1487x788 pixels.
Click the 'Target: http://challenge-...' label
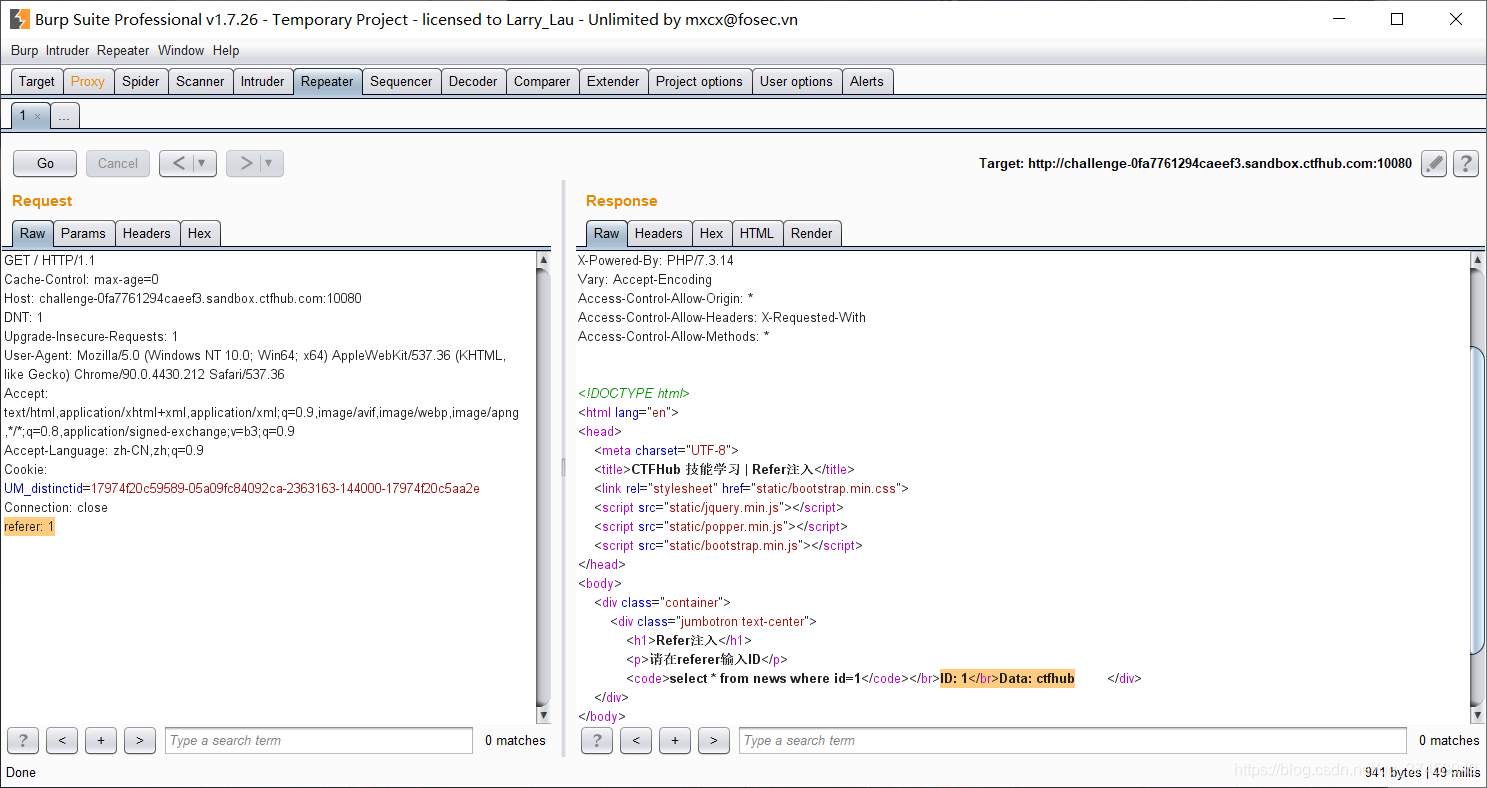tap(1195, 163)
